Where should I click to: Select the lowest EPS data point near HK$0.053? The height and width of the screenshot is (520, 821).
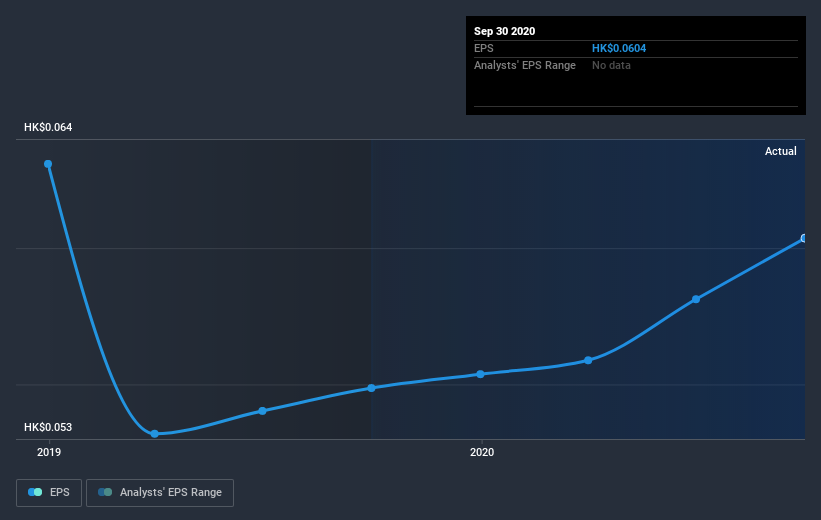coord(154,434)
